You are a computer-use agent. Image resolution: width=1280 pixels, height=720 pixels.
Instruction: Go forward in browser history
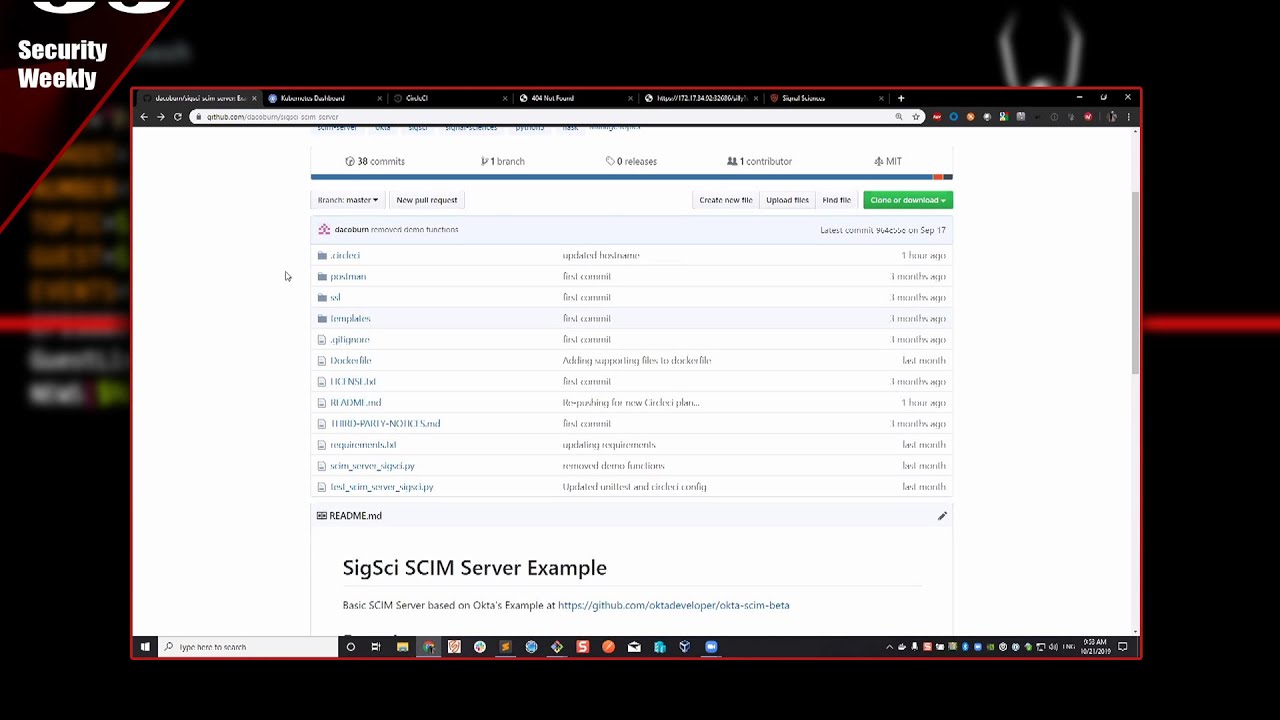point(160,117)
